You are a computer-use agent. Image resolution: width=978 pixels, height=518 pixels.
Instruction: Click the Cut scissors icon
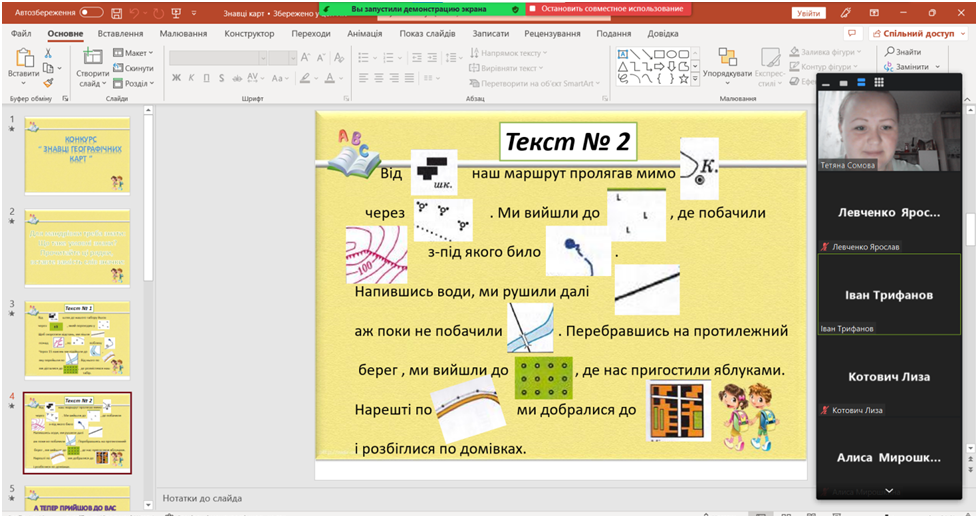[x=48, y=54]
